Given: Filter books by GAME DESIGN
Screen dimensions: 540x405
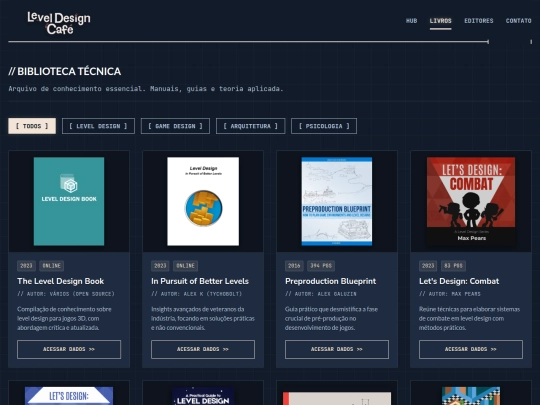Looking at the screenshot, I should coord(175,126).
